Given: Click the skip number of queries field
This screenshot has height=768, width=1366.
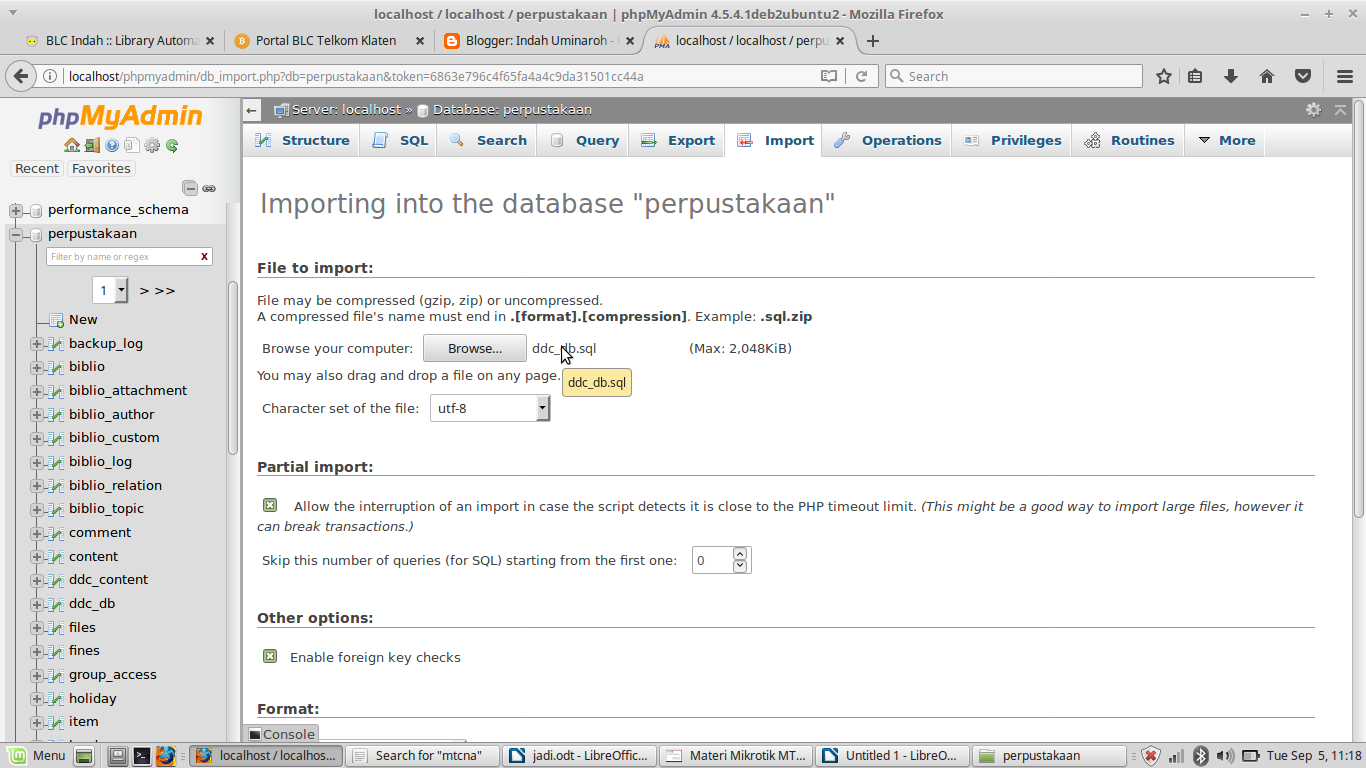Looking at the screenshot, I should [x=712, y=560].
